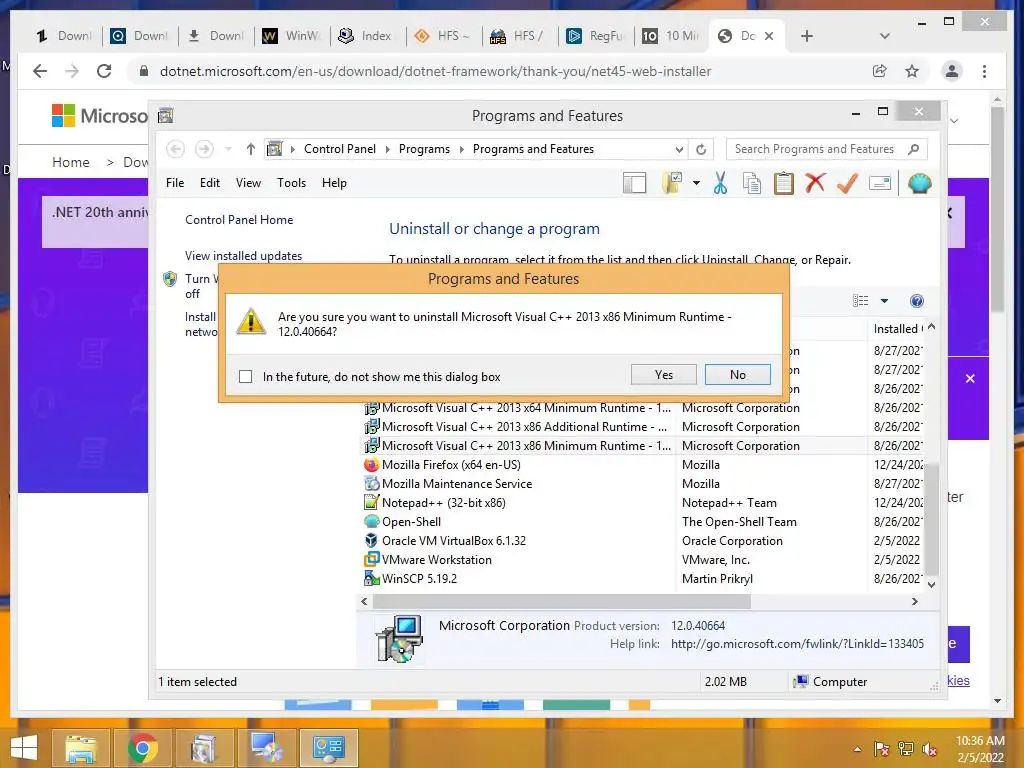Click the Rename toolbar icon next to checkmark
Viewport: 1024px width, 768px height.
[x=880, y=184]
